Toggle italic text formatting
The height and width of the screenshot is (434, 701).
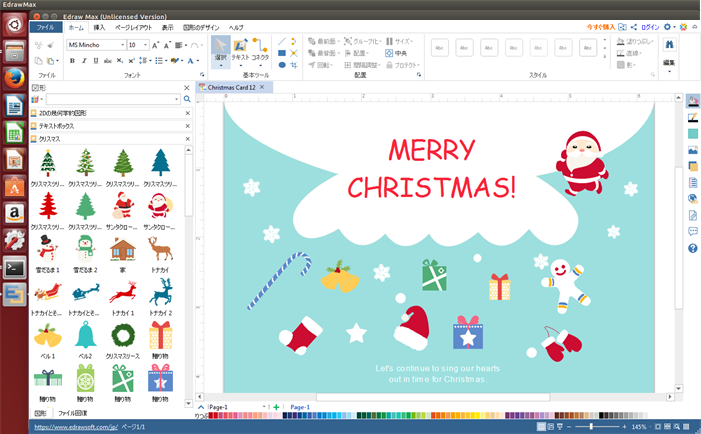tap(84, 61)
